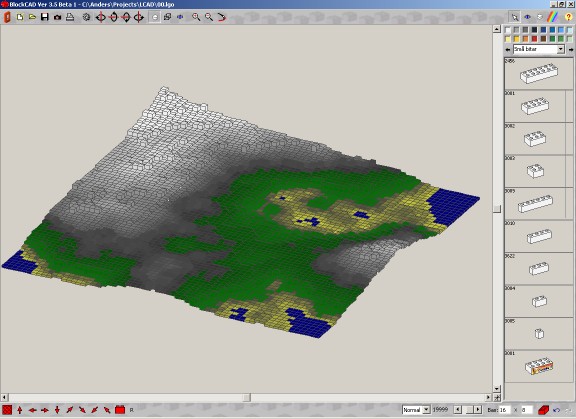Pick the pale cyan color swatch
Viewport: 576px width, 419px height.
[x=569, y=30]
